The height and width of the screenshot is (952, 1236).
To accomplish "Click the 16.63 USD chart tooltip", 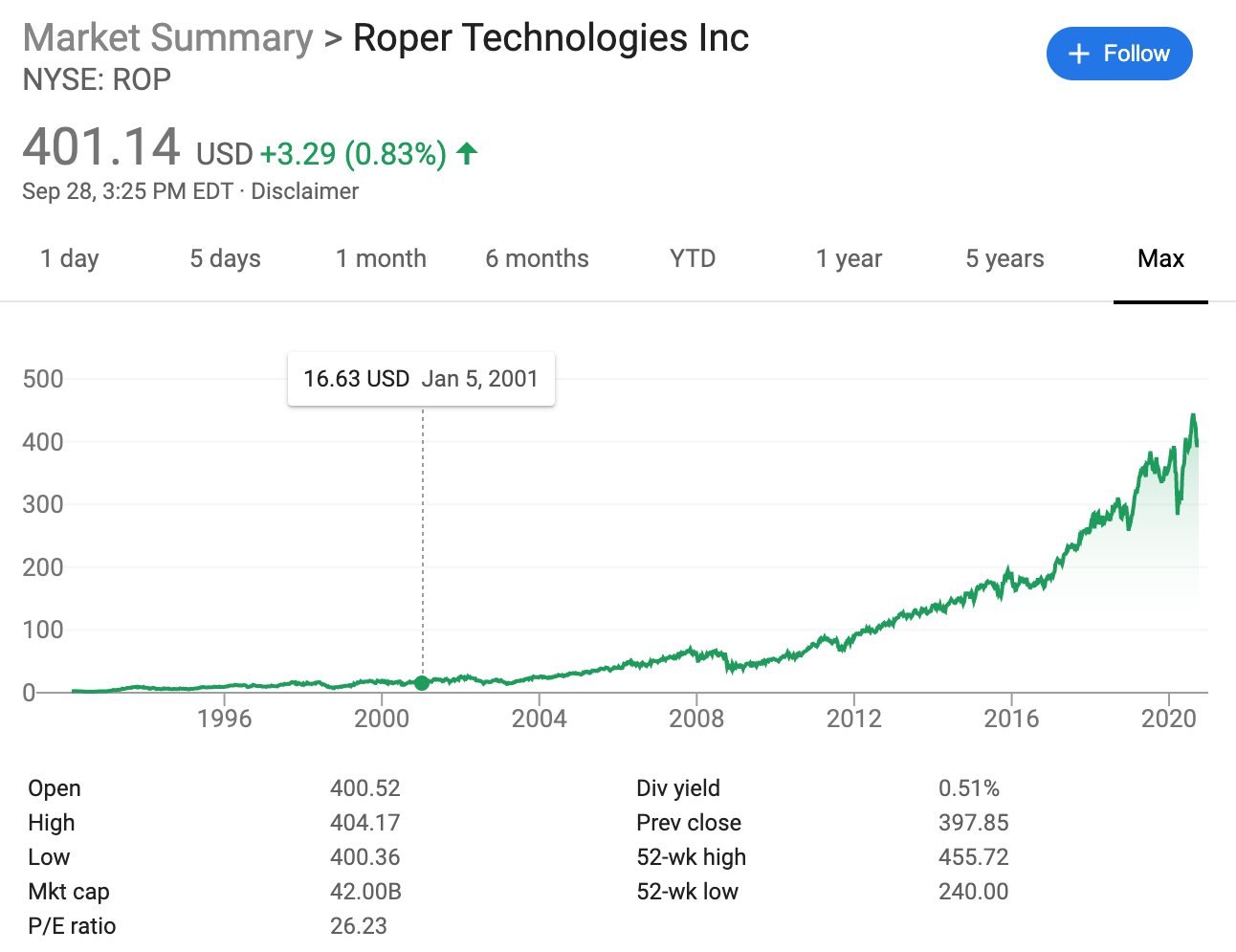I will point(421,379).
